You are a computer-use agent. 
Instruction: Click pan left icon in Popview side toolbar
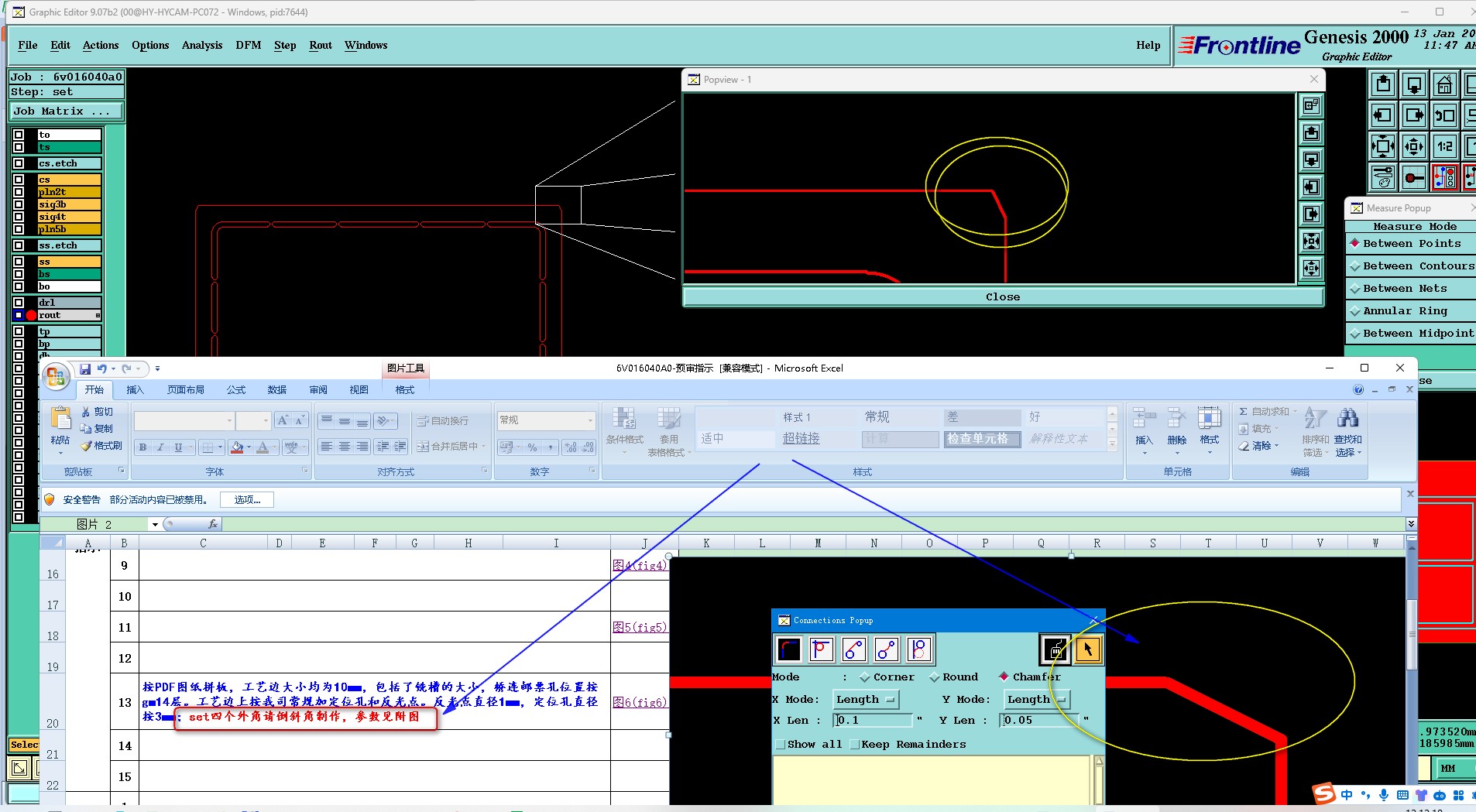(1311, 187)
